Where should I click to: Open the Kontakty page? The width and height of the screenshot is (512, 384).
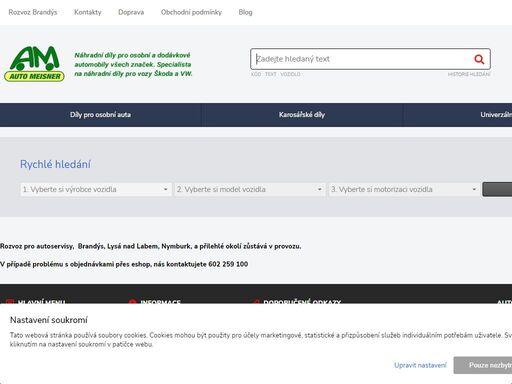88,12
